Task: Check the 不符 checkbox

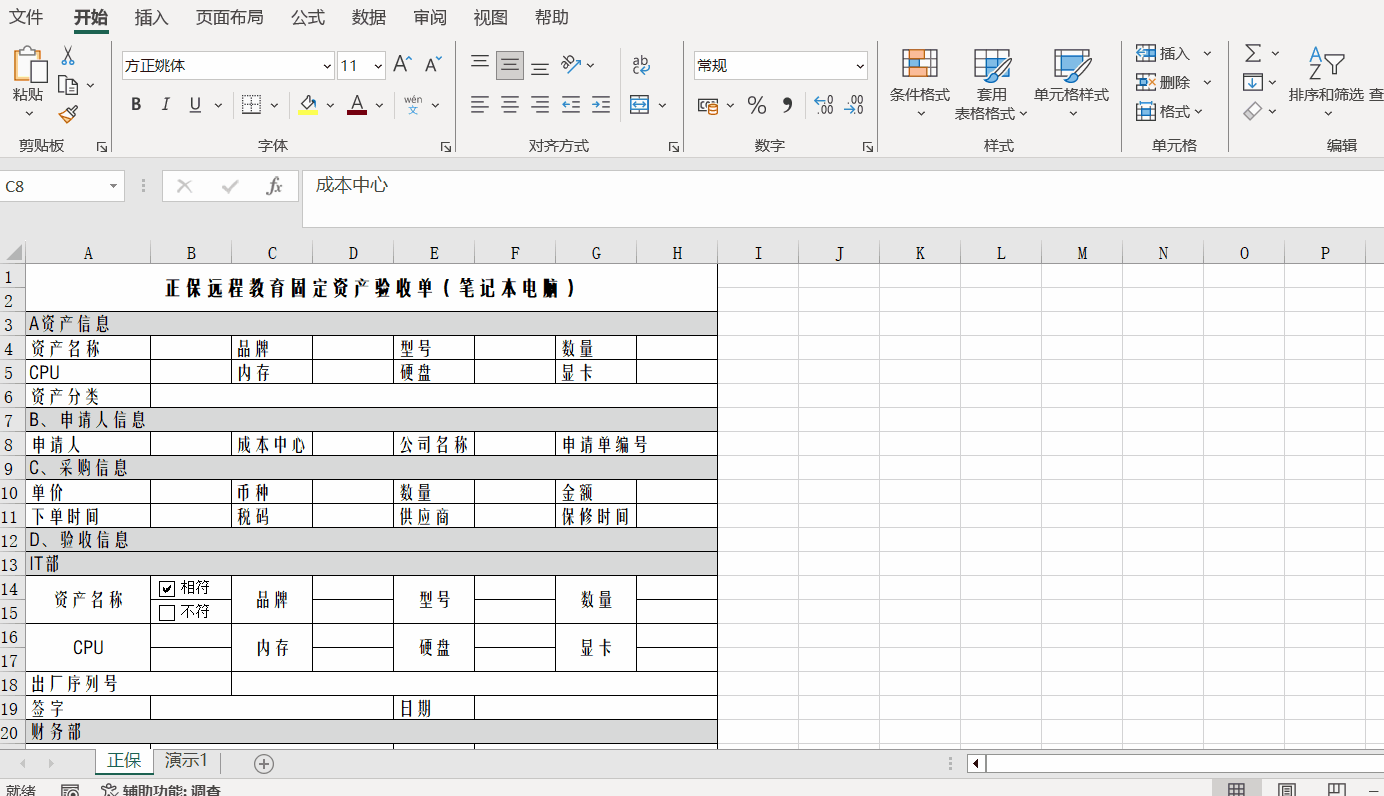Action: tap(167, 612)
